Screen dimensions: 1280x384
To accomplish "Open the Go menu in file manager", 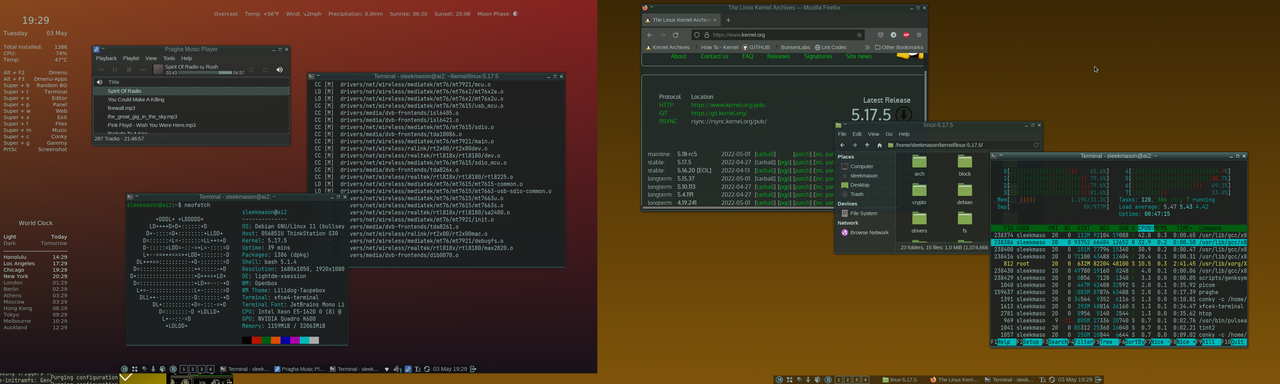I will 889,134.
